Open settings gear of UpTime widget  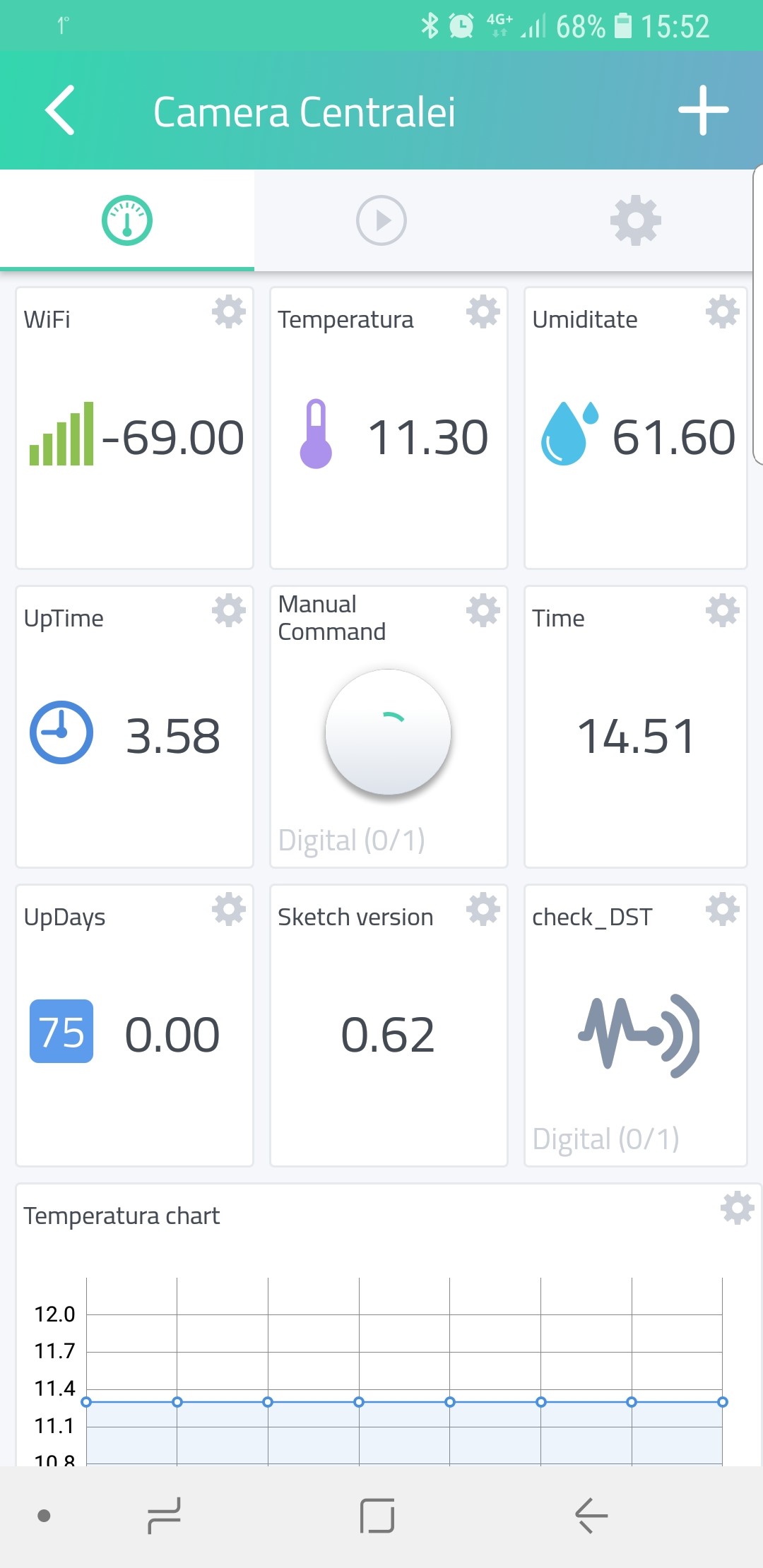pyautogui.click(x=229, y=611)
